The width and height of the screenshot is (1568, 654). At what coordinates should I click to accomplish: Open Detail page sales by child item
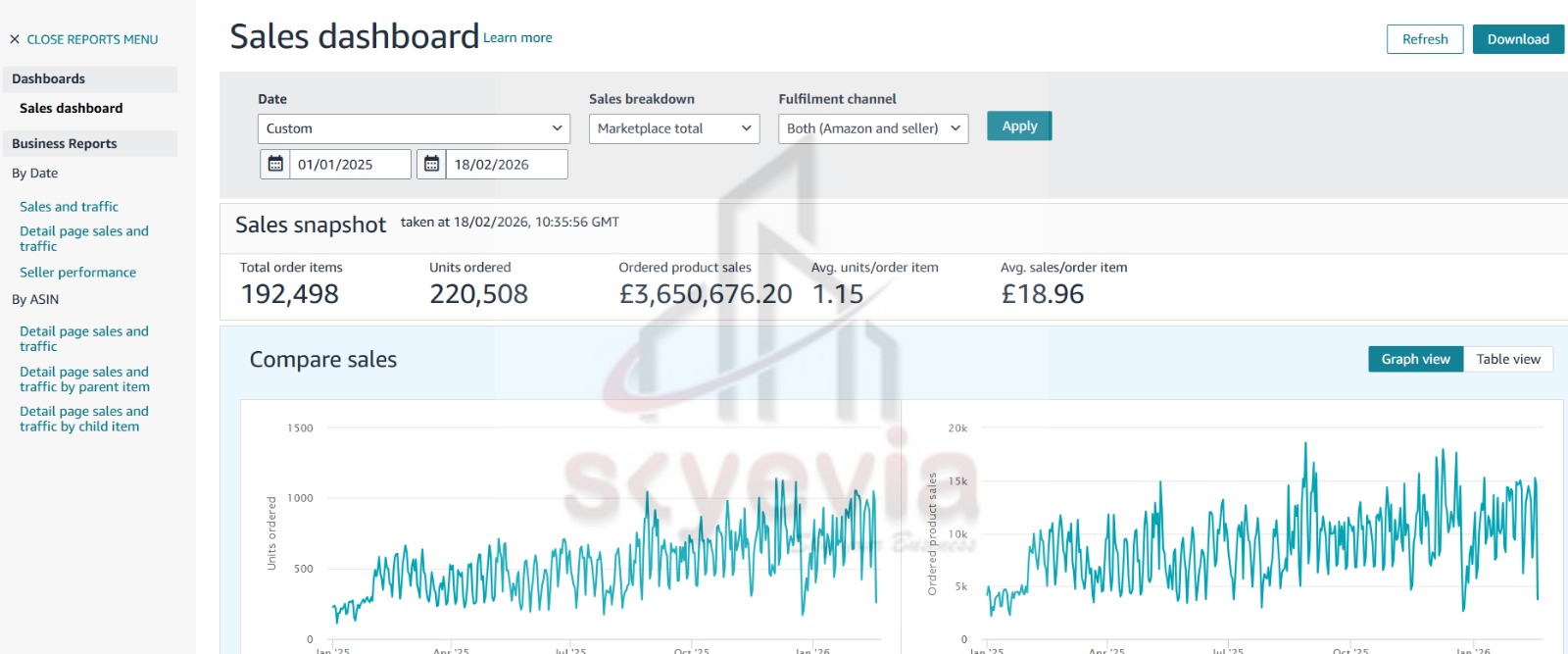[x=84, y=419]
